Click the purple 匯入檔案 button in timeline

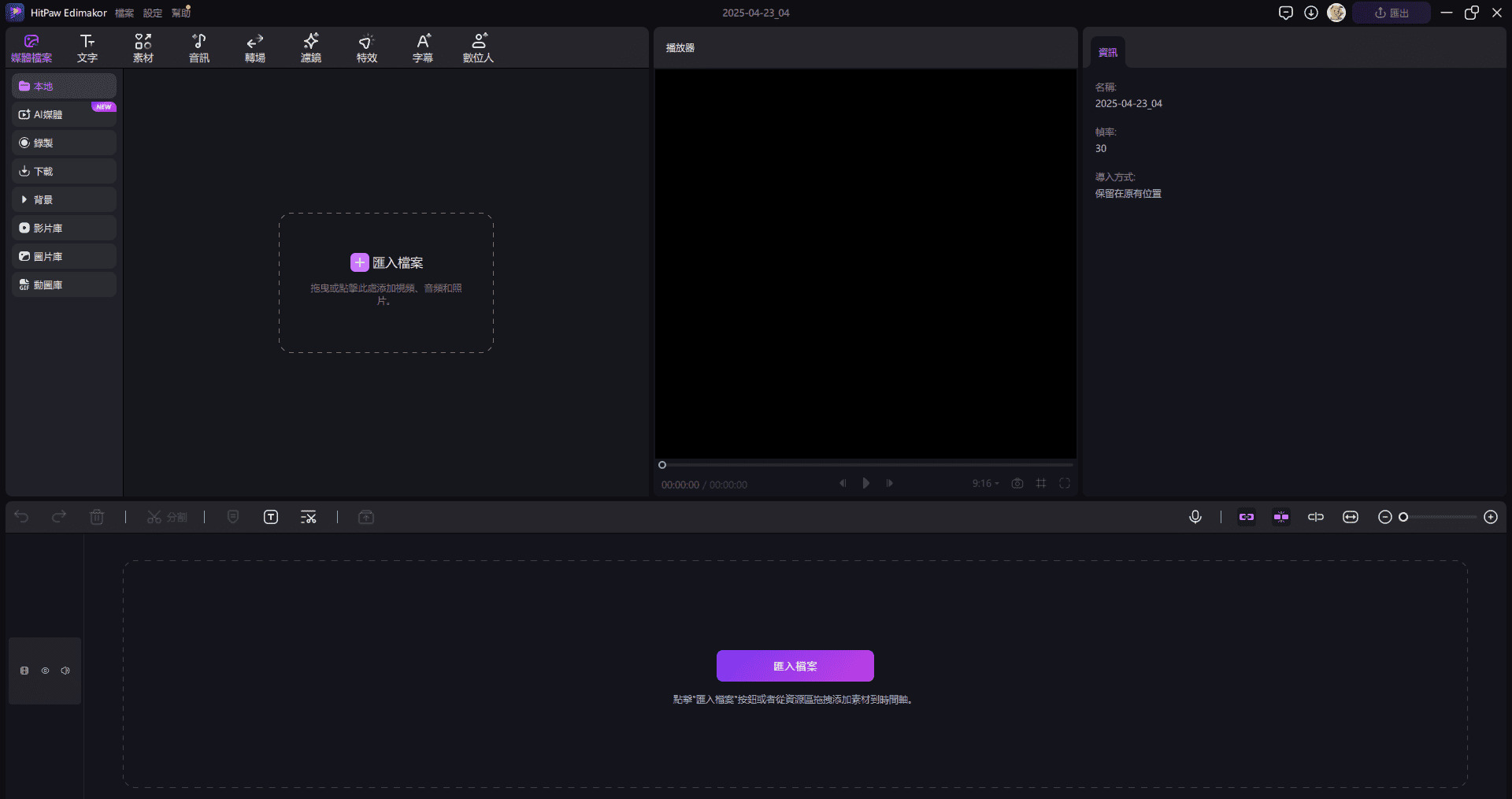tap(795, 666)
